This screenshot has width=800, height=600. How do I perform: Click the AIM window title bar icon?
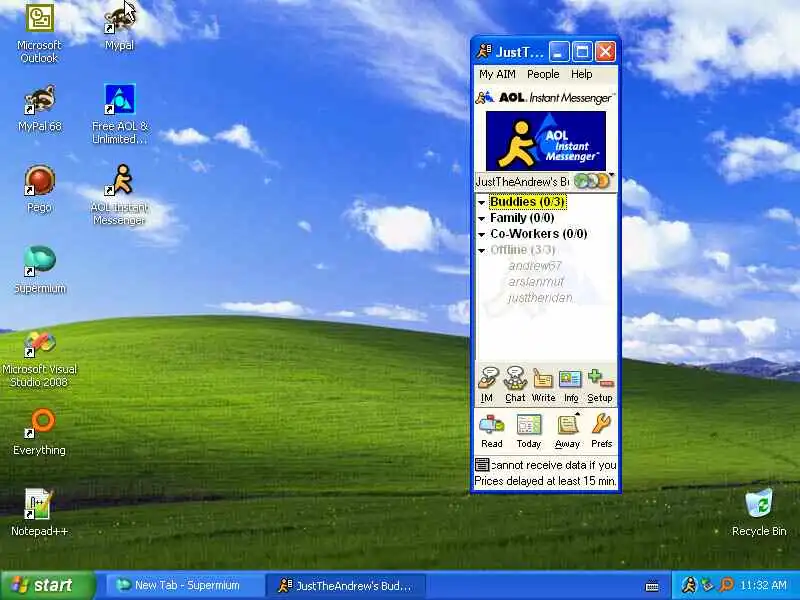coord(484,52)
